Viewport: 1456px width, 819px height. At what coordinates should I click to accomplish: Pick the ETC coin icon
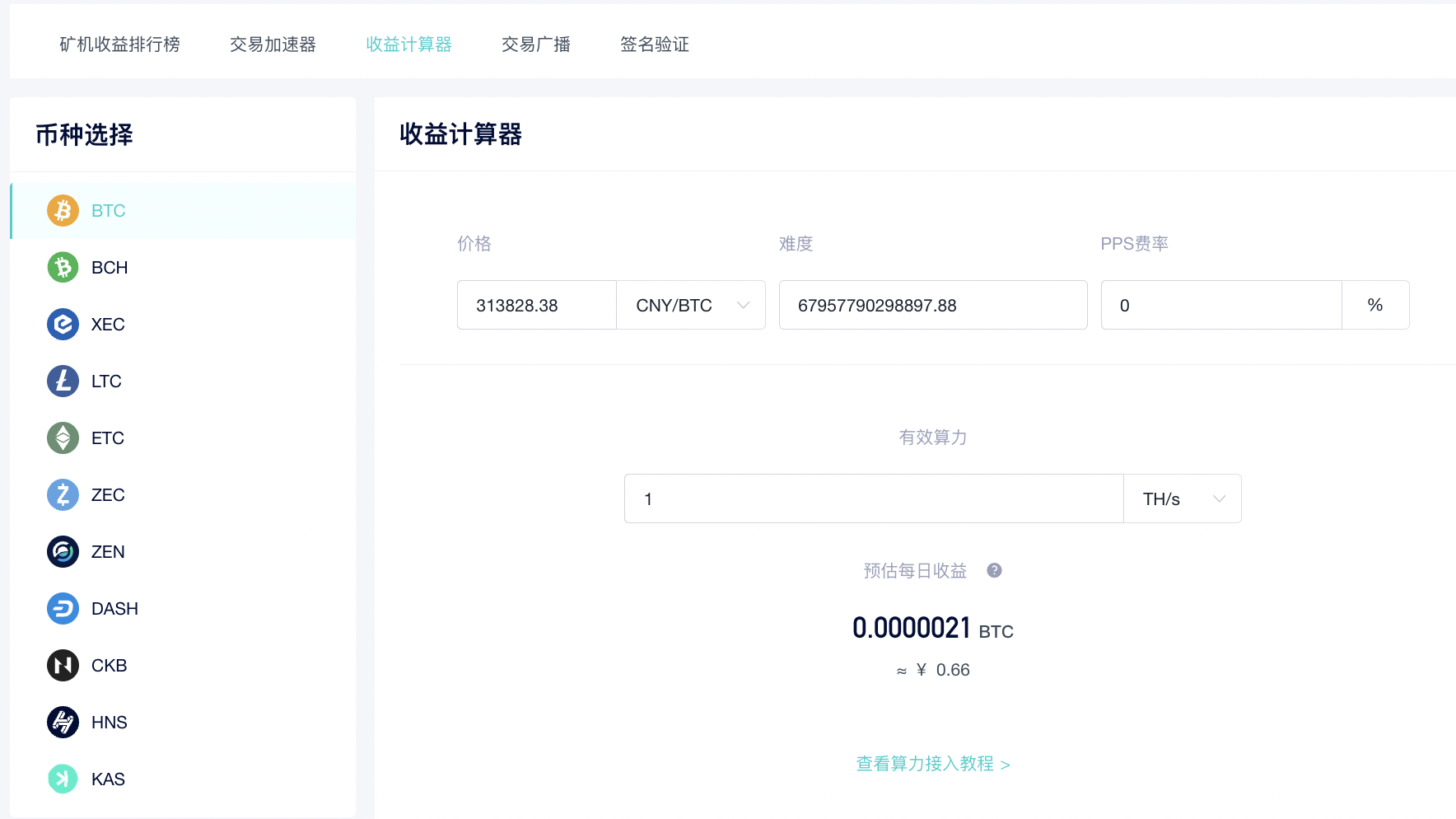pyautogui.click(x=63, y=438)
